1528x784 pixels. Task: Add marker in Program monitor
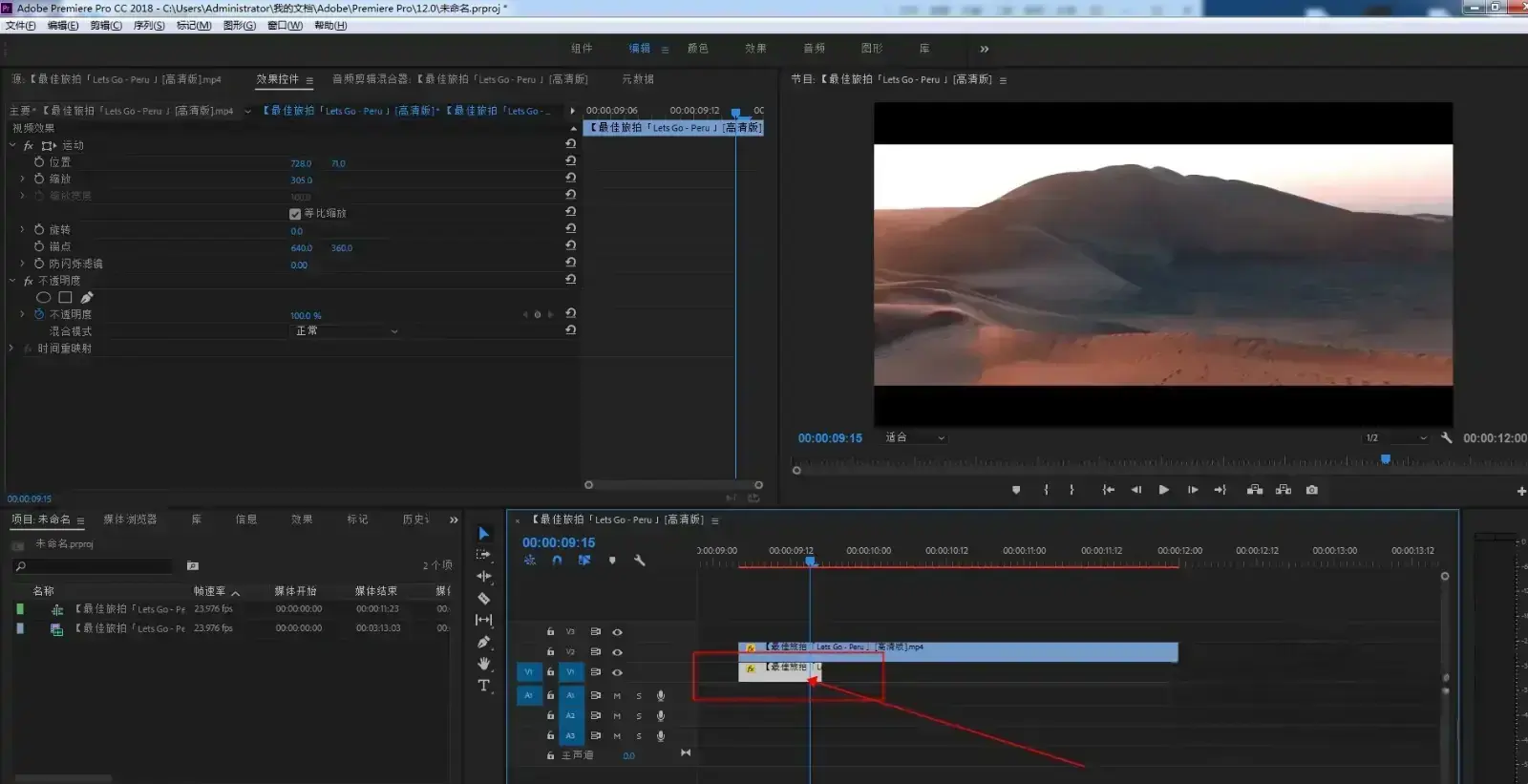pos(1016,490)
